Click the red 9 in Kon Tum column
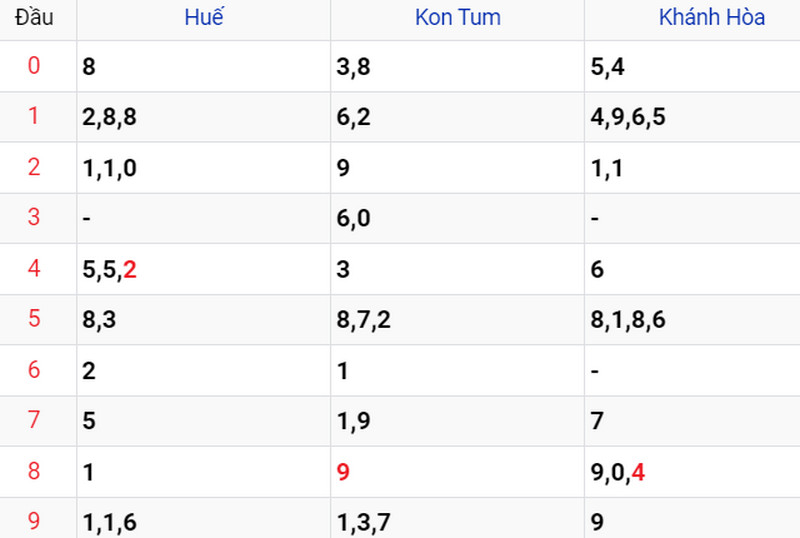Image resolution: width=800 pixels, height=538 pixels. coord(343,472)
